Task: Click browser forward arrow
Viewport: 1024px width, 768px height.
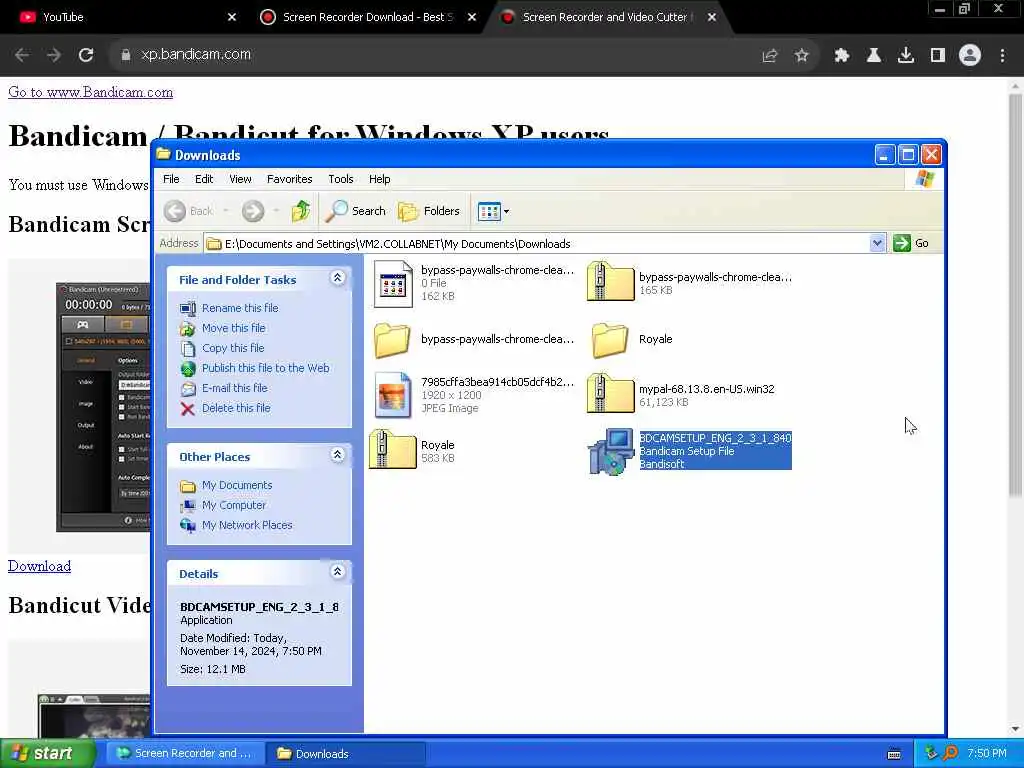Action: click(x=54, y=55)
